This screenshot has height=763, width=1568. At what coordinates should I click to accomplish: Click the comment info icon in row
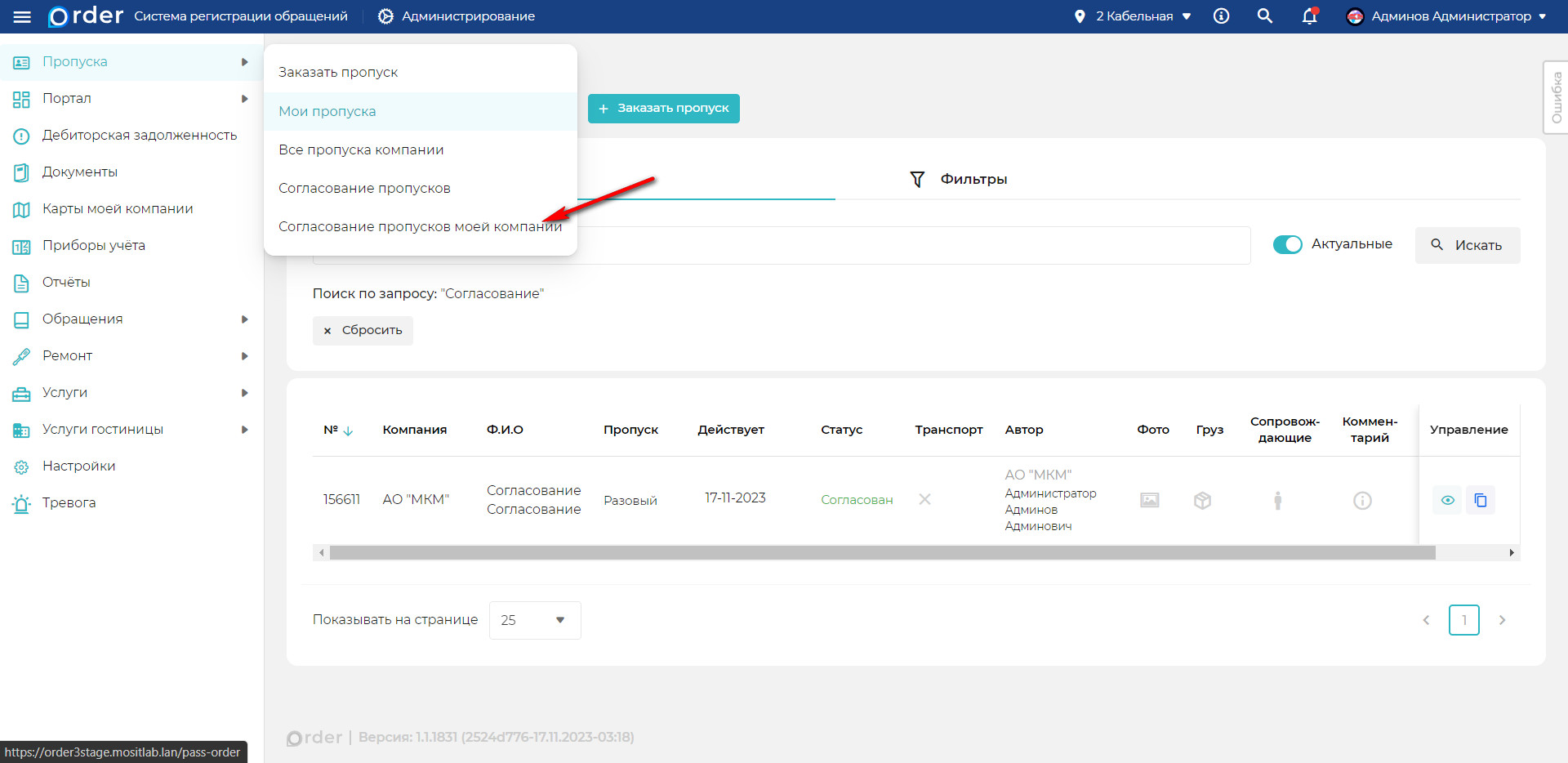tap(1361, 500)
